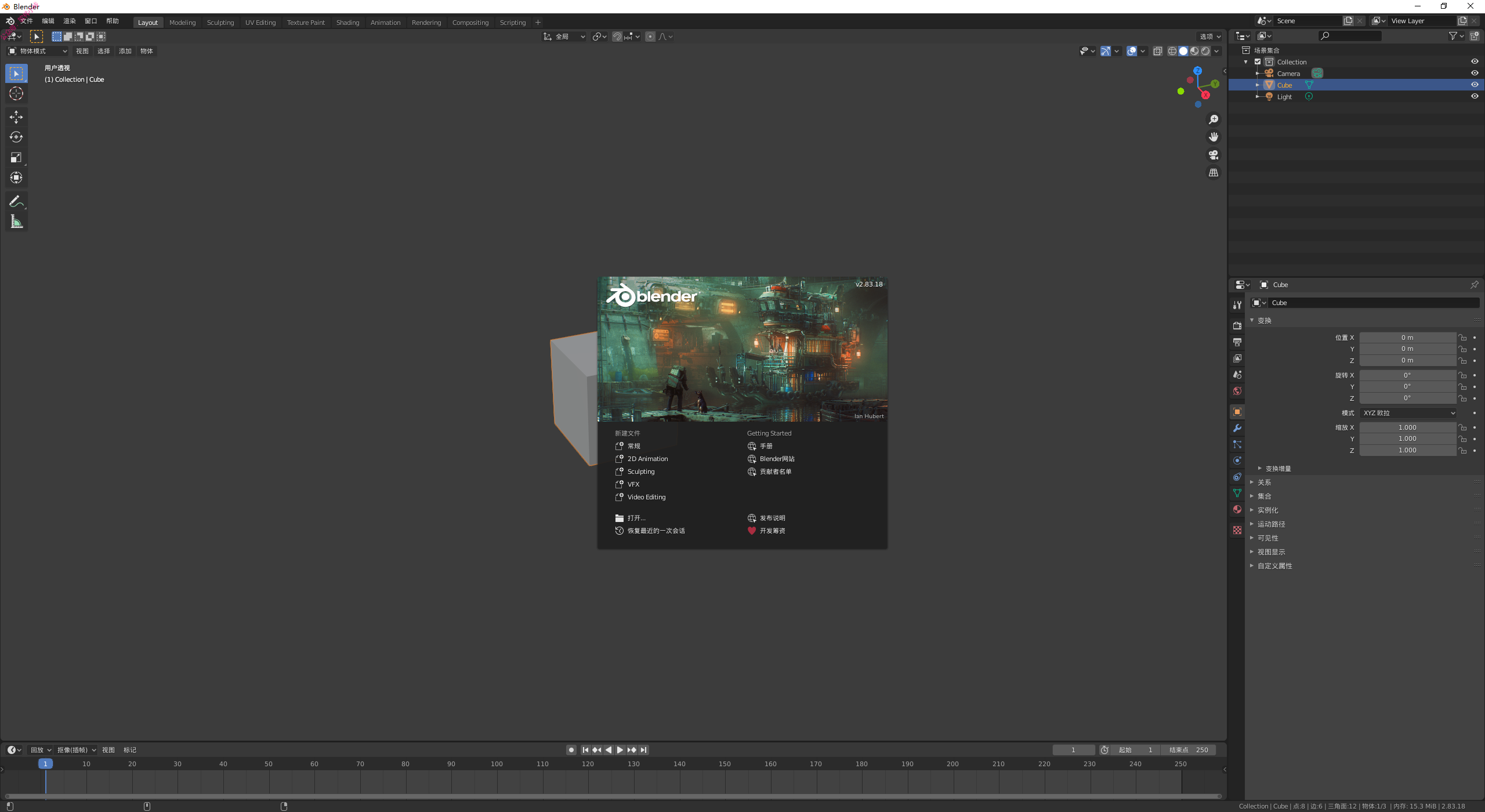
Task: Play animation with the play button
Action: (x=620, y=750)
